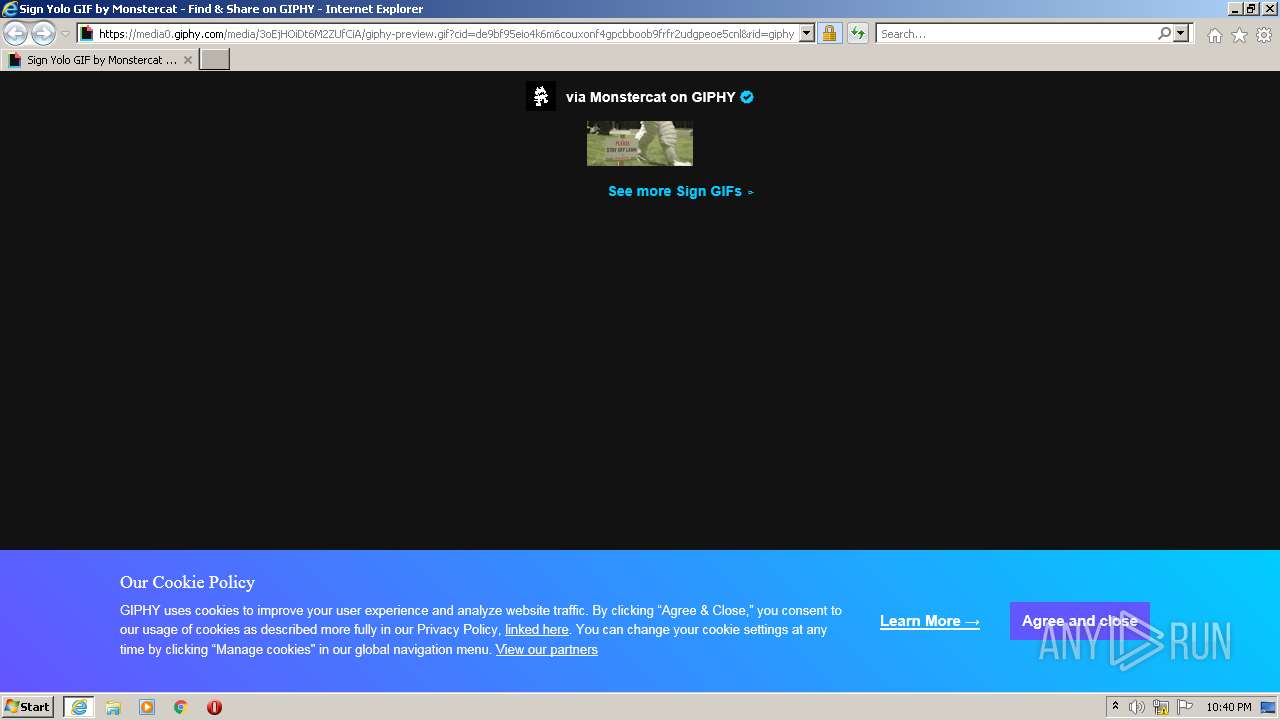1280x720 pixels.
Task: Click the GIPHY favicon in the address bar
Action: 87,33
